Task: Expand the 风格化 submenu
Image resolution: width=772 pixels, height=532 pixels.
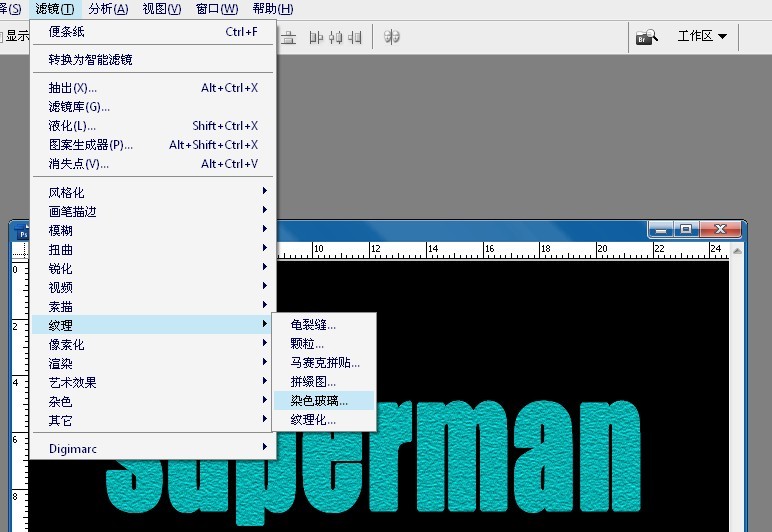Action: (153, 192)
